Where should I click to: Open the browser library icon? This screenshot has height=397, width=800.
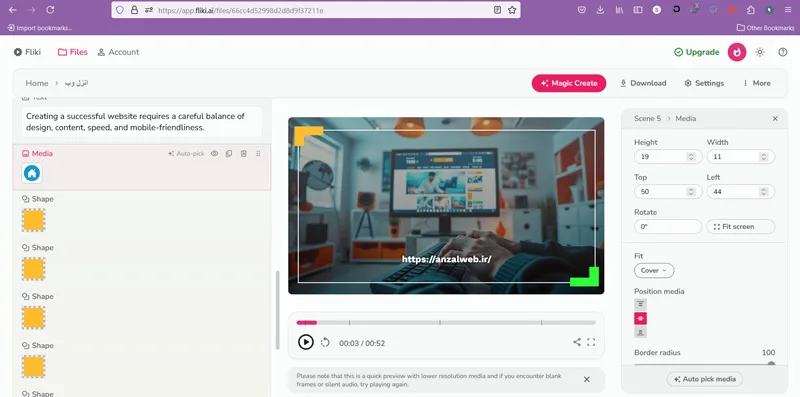coord(619,10)
